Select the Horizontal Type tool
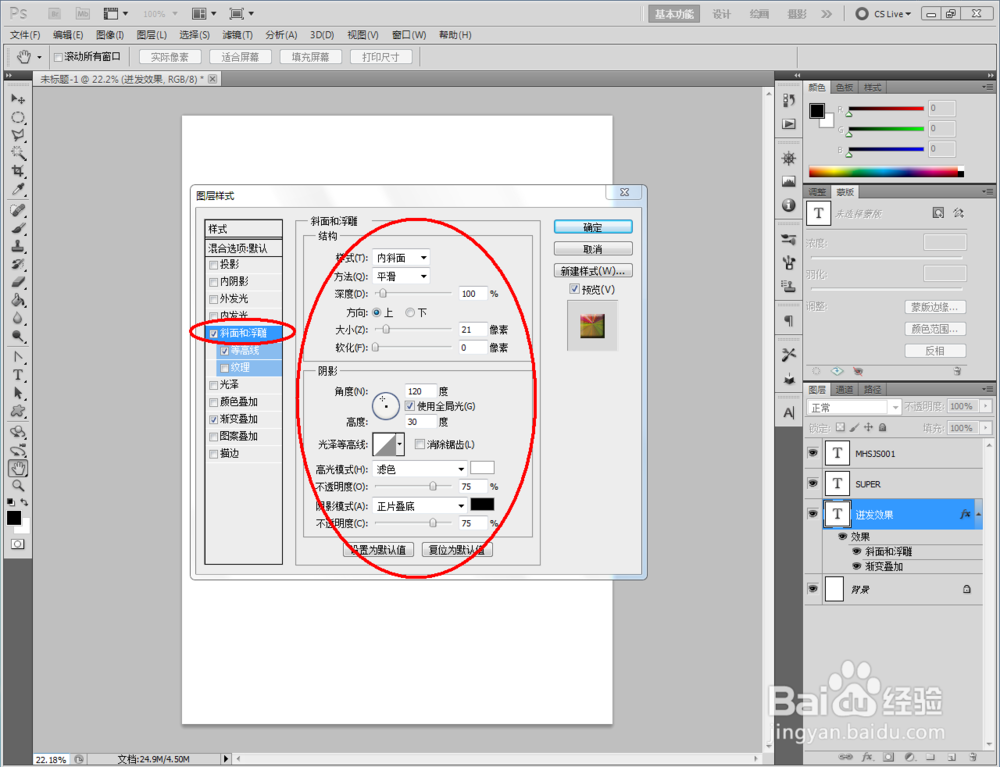The image size is (1000, 767). click(x=18, y=375)
